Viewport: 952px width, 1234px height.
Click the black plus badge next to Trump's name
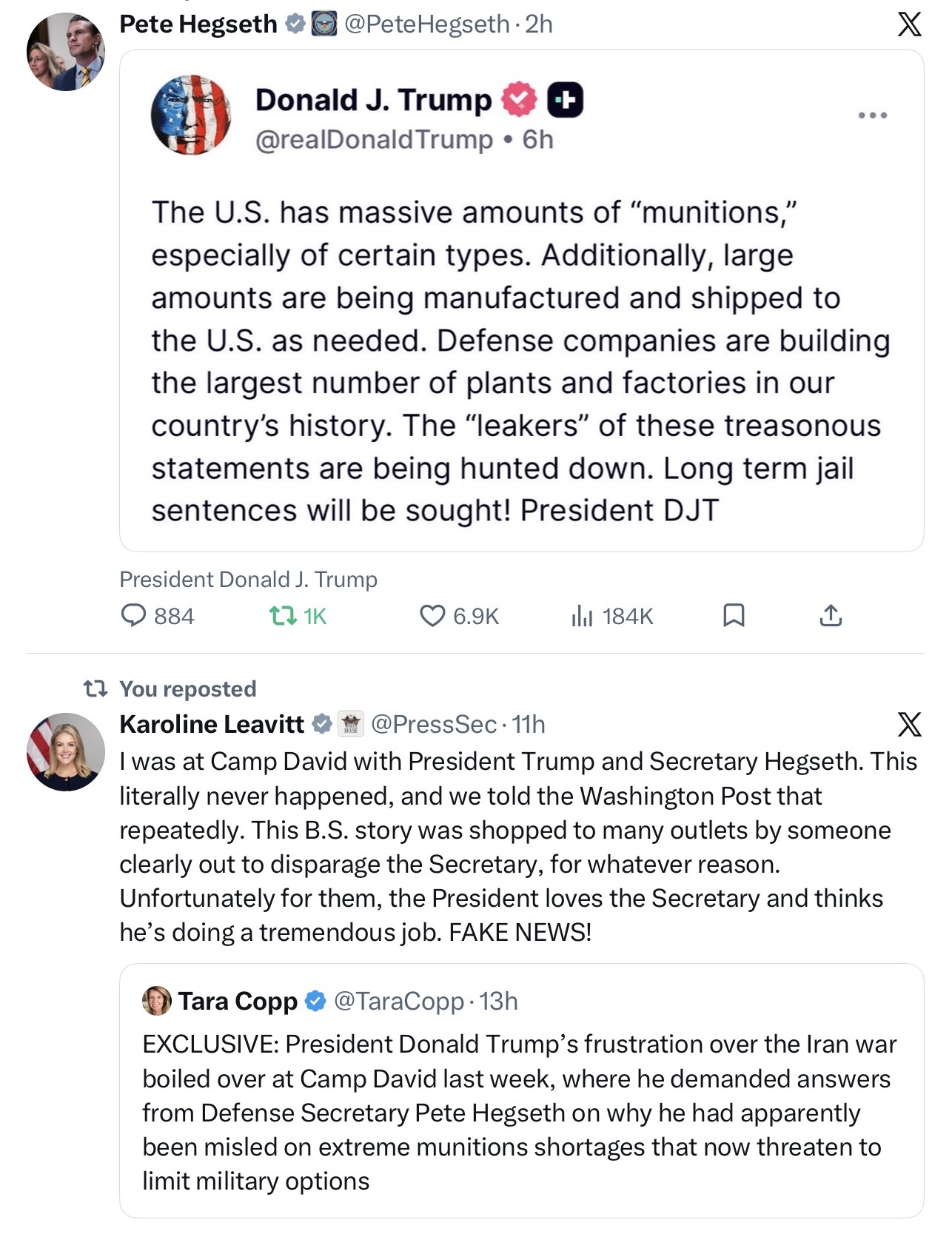[x=565, y=100]
